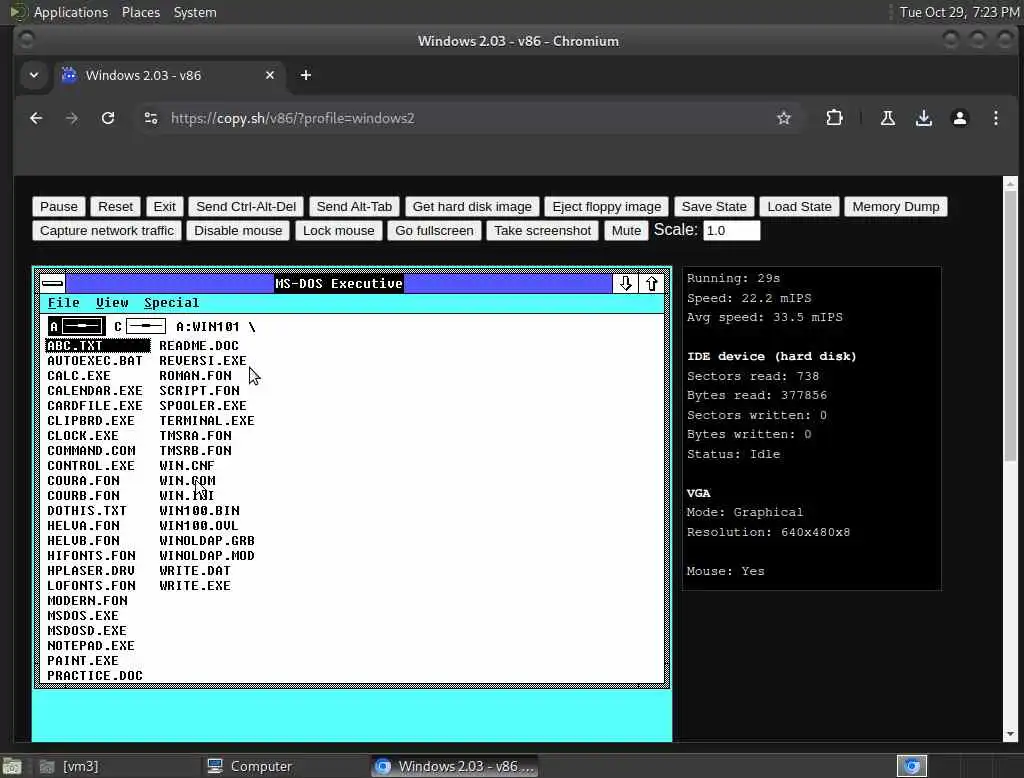This screenshot has width=1024, height=778.
Task: Open the Chromium profile avatar icon
Action: (959, 118)
